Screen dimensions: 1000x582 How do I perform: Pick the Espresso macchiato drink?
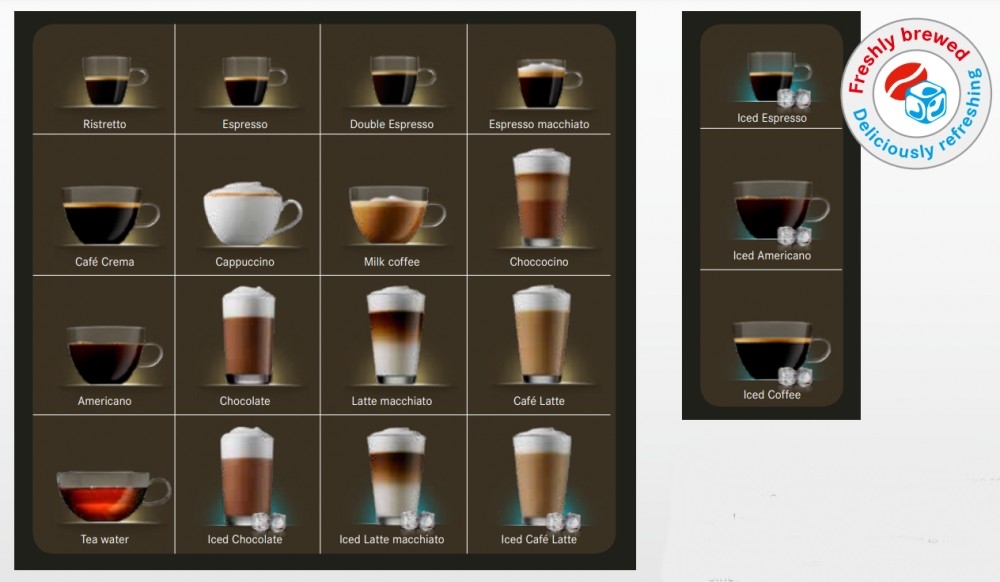pyautogui.click(x=537, y=80)
